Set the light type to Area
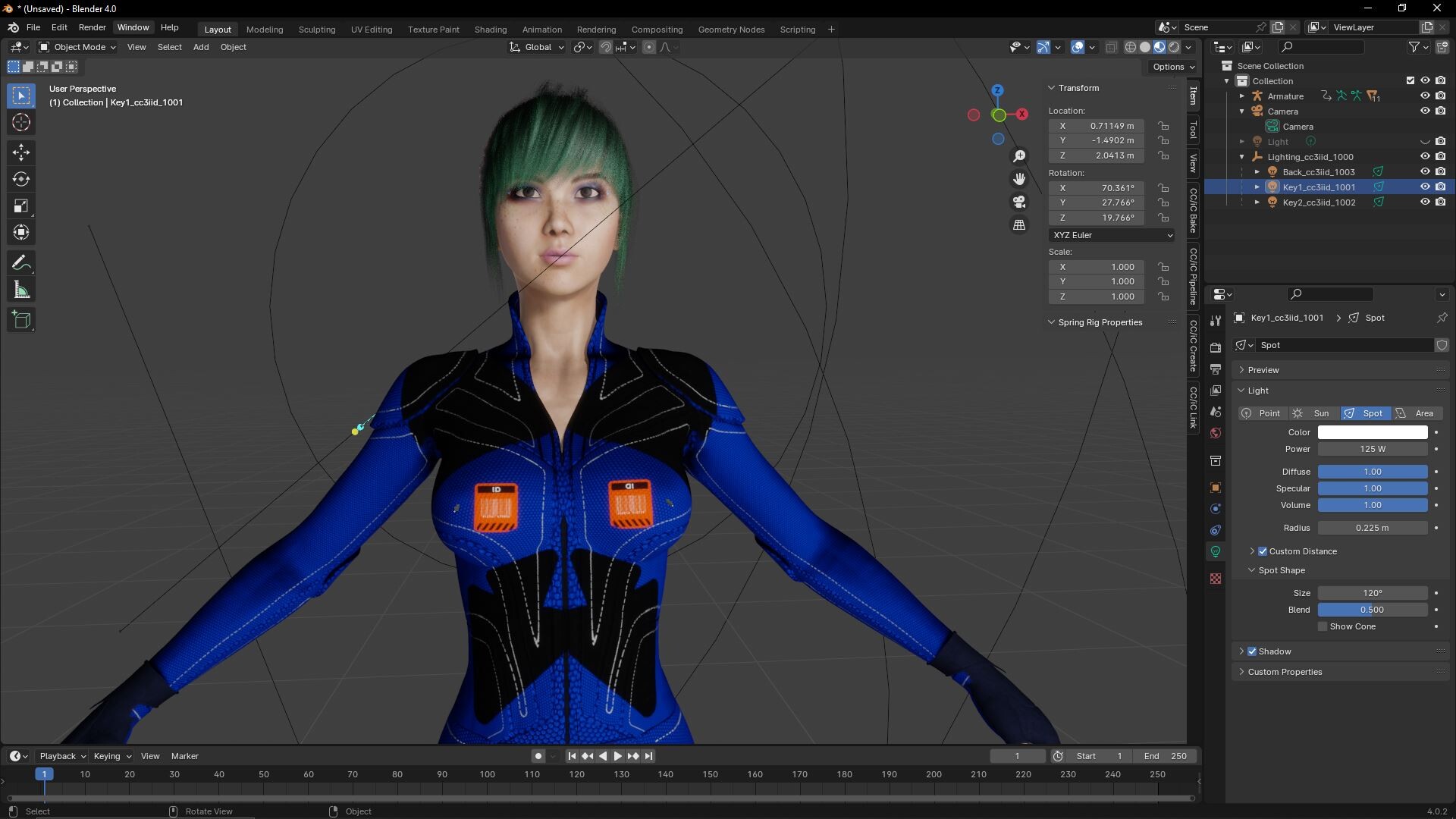Screen dimensions: 1456x819 click(1417, 413)
